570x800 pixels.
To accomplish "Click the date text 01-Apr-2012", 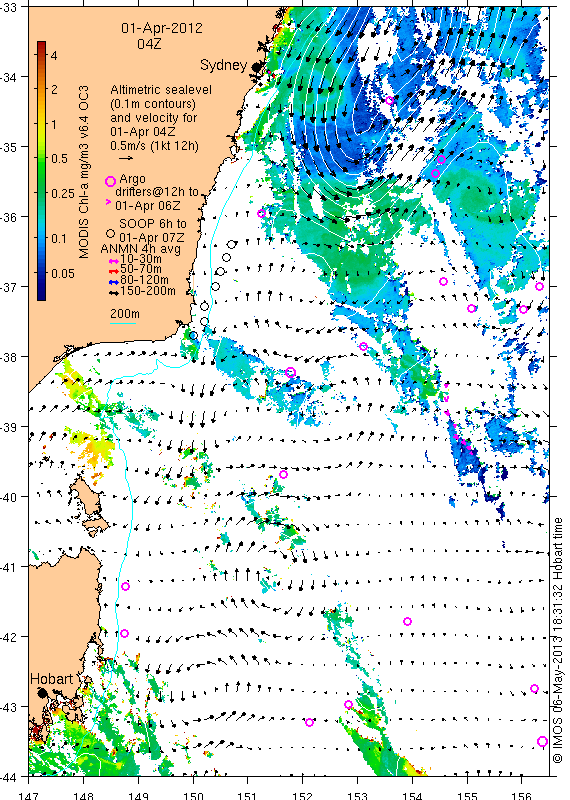I will tap(162, 28).
